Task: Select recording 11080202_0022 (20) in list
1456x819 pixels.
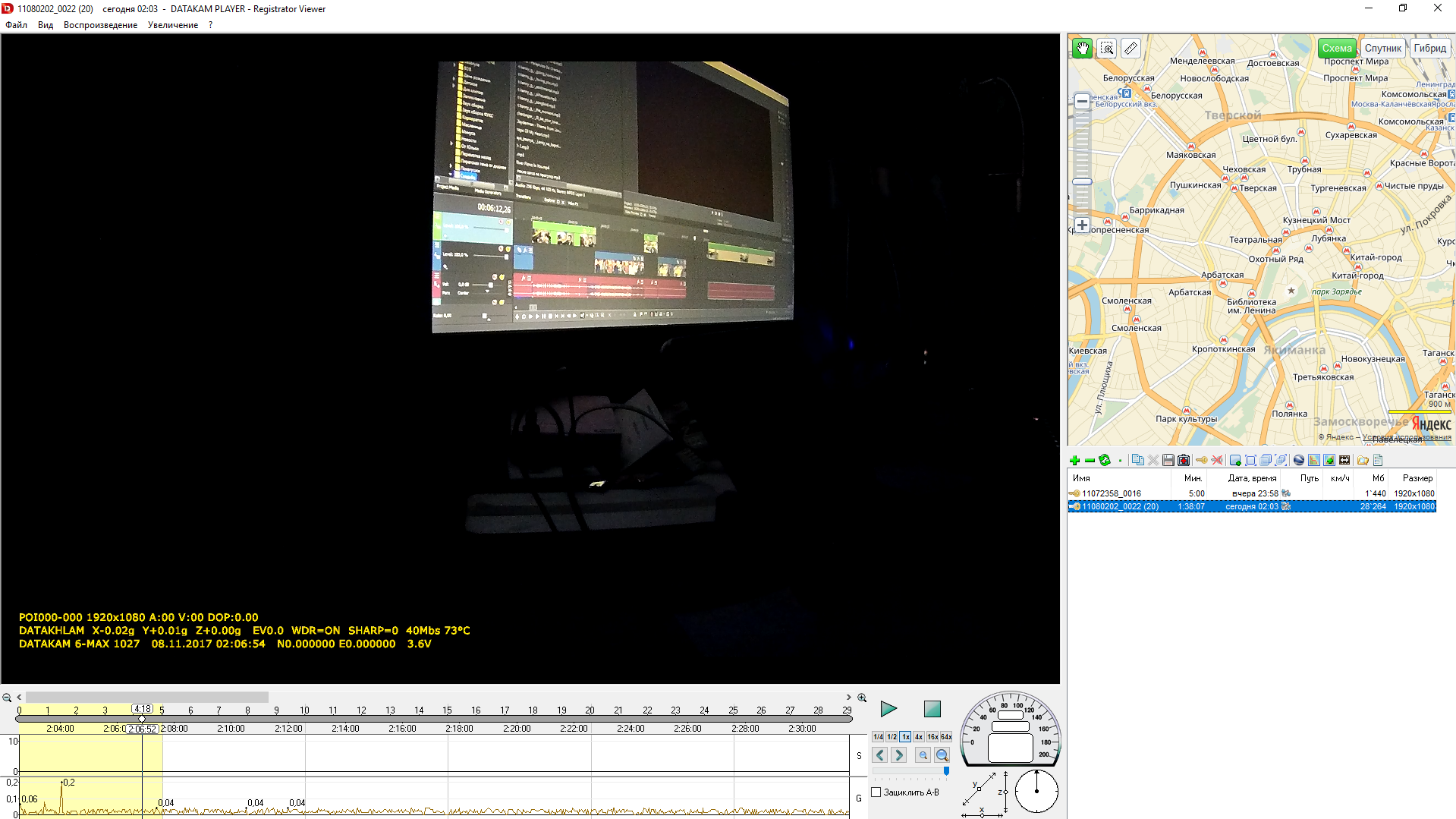Action: 1252,506
